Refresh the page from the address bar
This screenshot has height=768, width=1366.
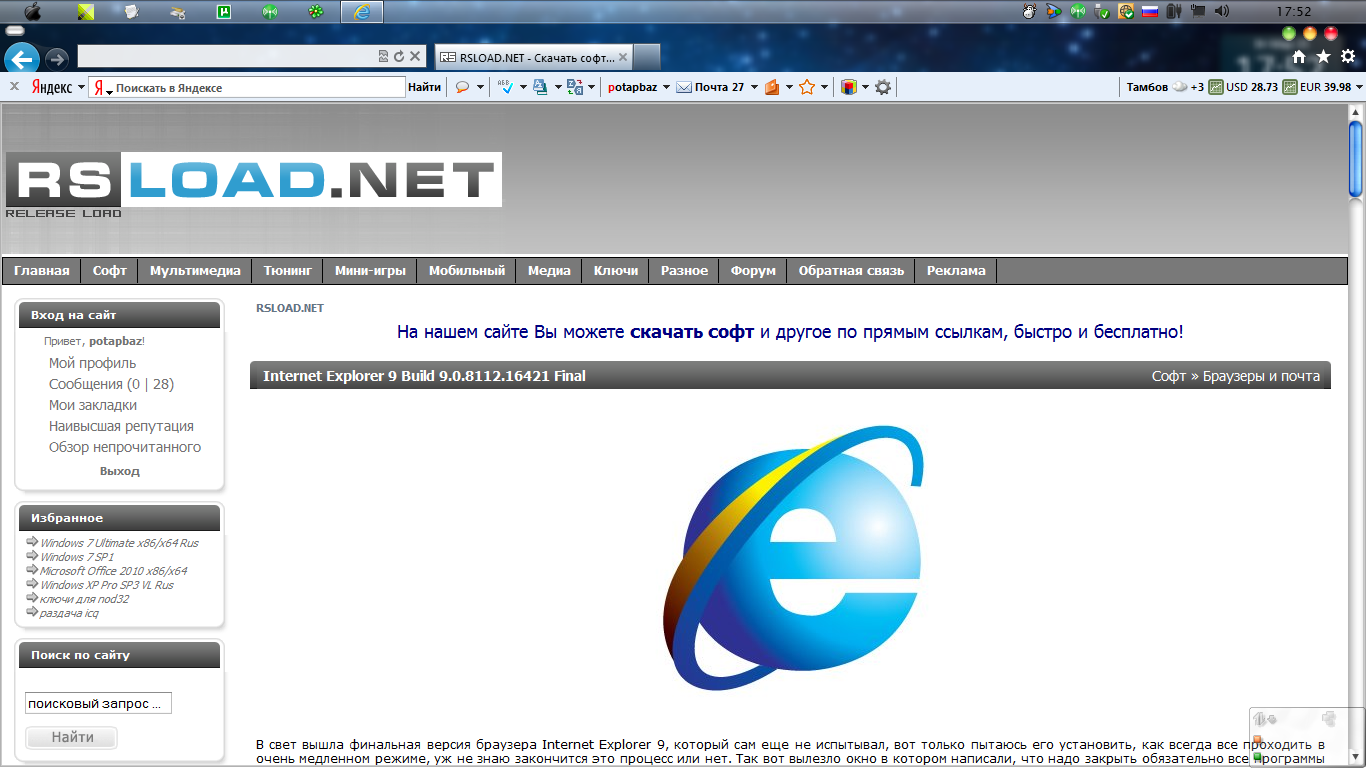(x=399, y=57)
